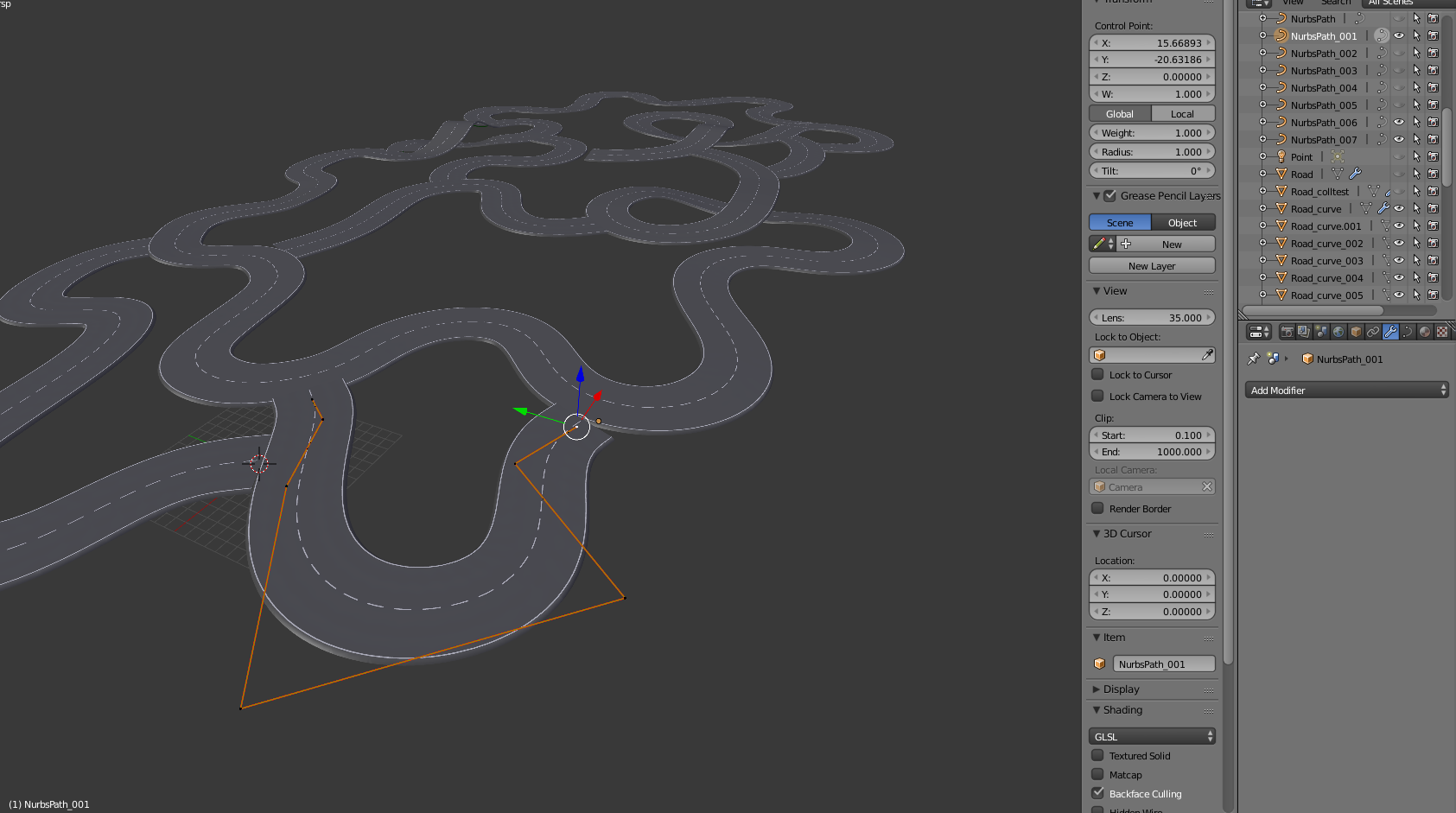
Task: Select NurbsPath_007 in the outliner
Action: (x=1324, y=139)
